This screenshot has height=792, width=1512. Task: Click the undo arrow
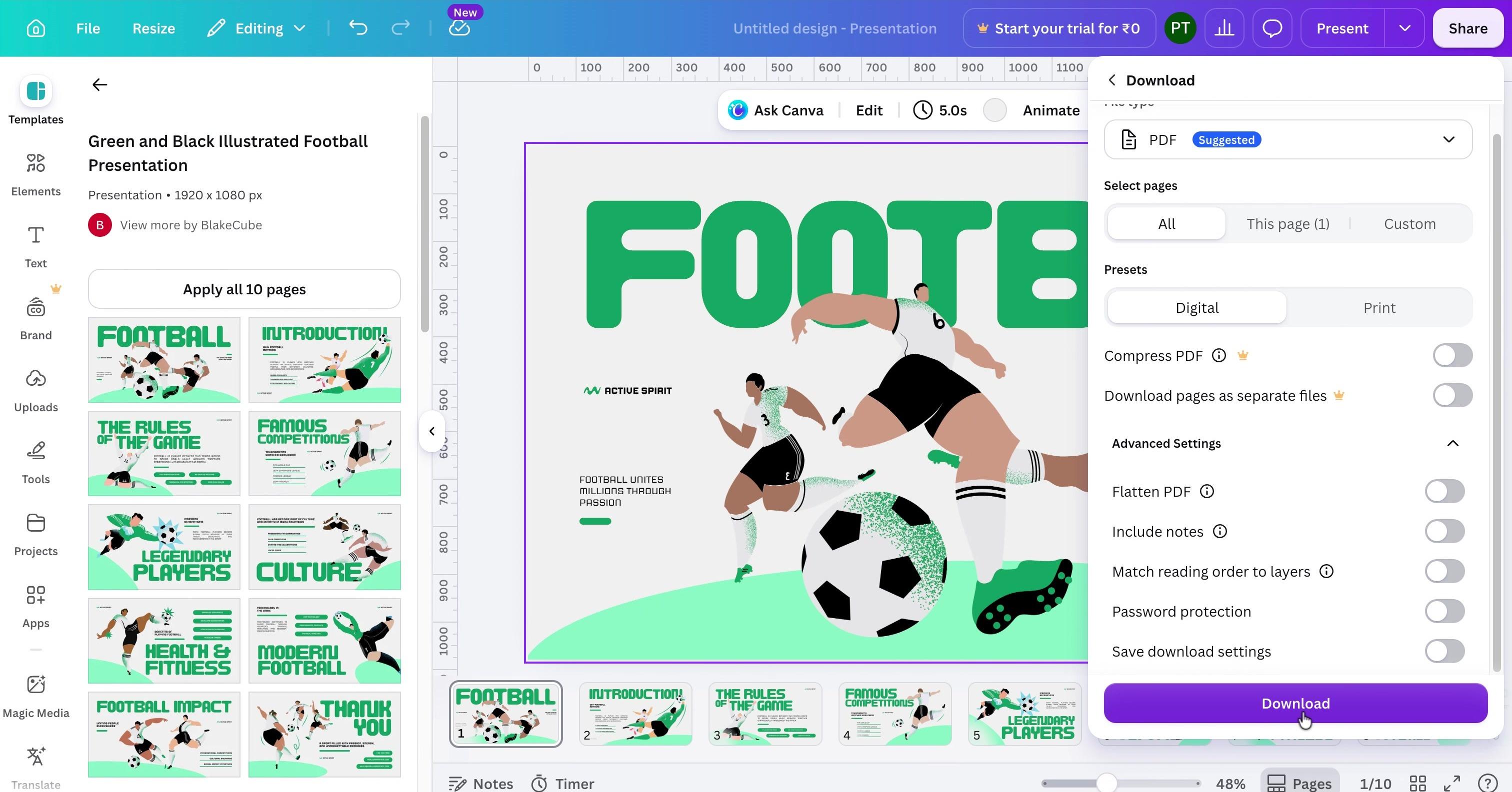tap(358, 27)
